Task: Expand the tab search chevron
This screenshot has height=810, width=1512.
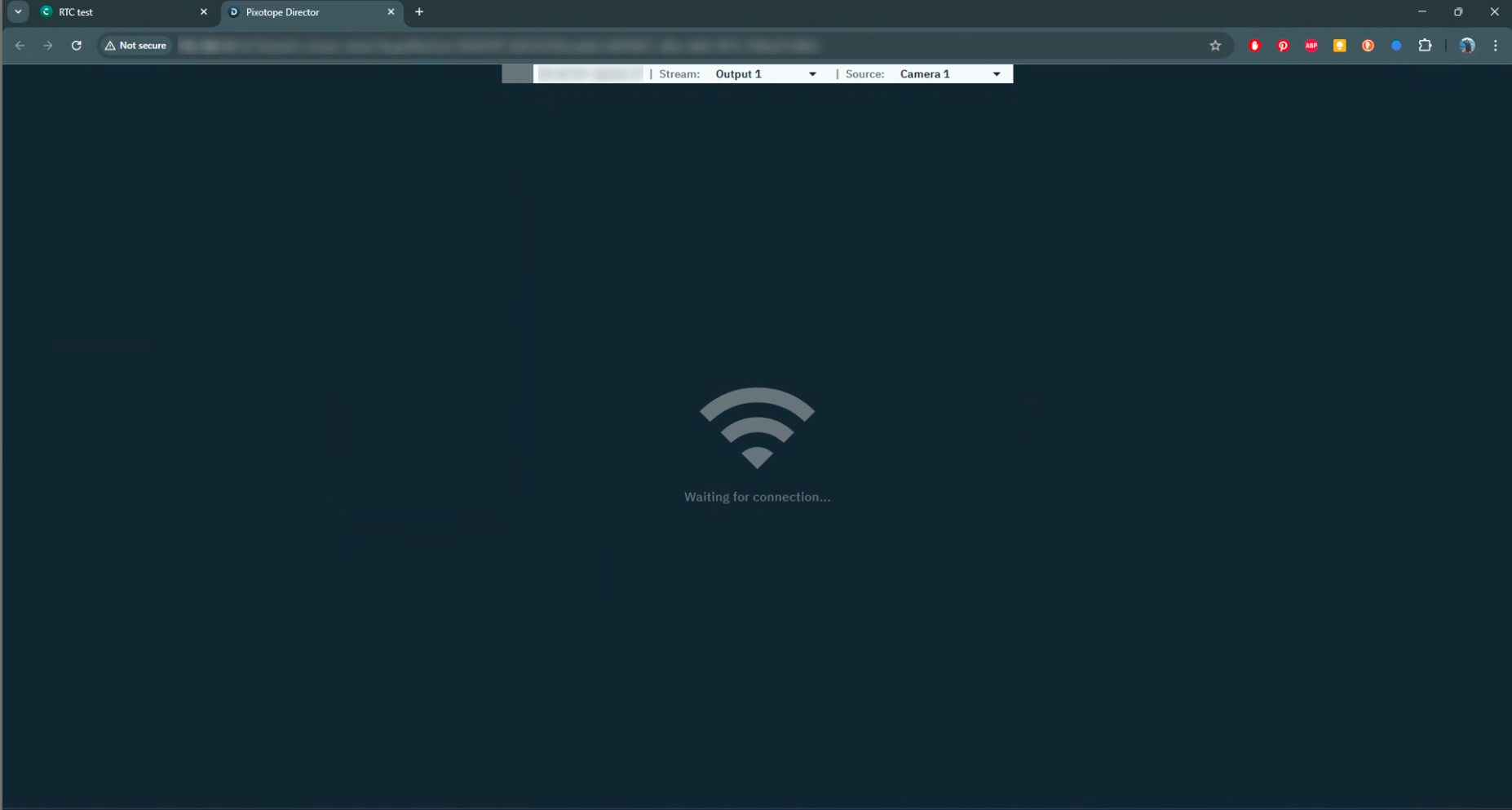Action: (18, 12)
